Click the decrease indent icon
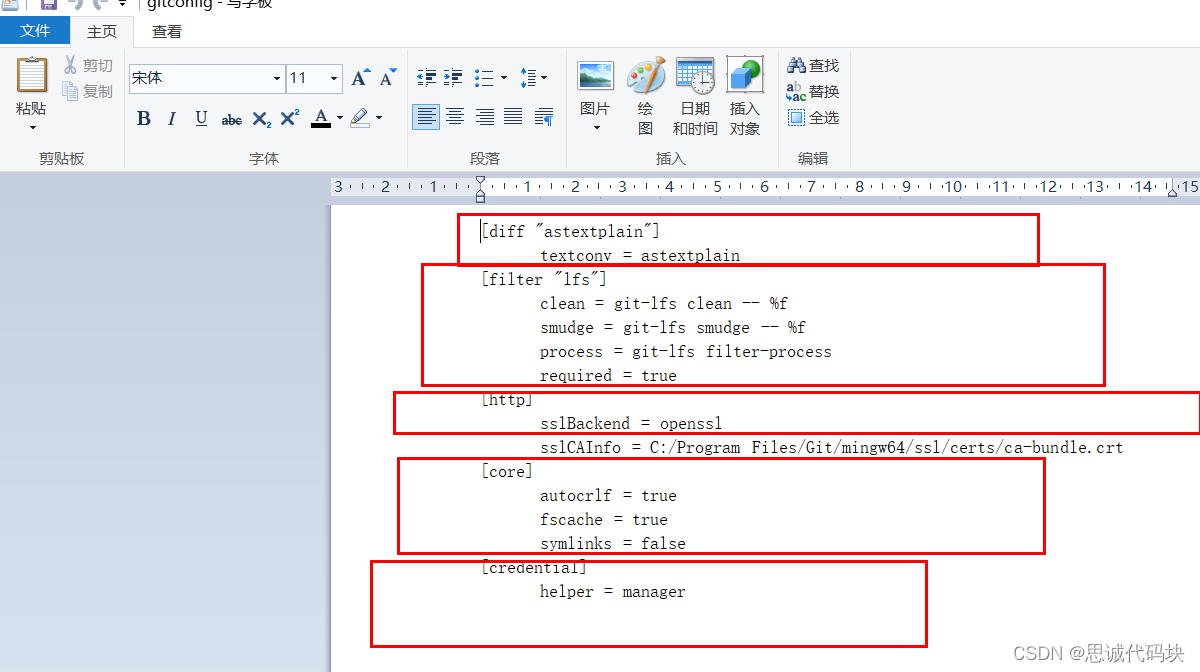This screenshot has width=1200, height=672. click(x=426, y=77)
